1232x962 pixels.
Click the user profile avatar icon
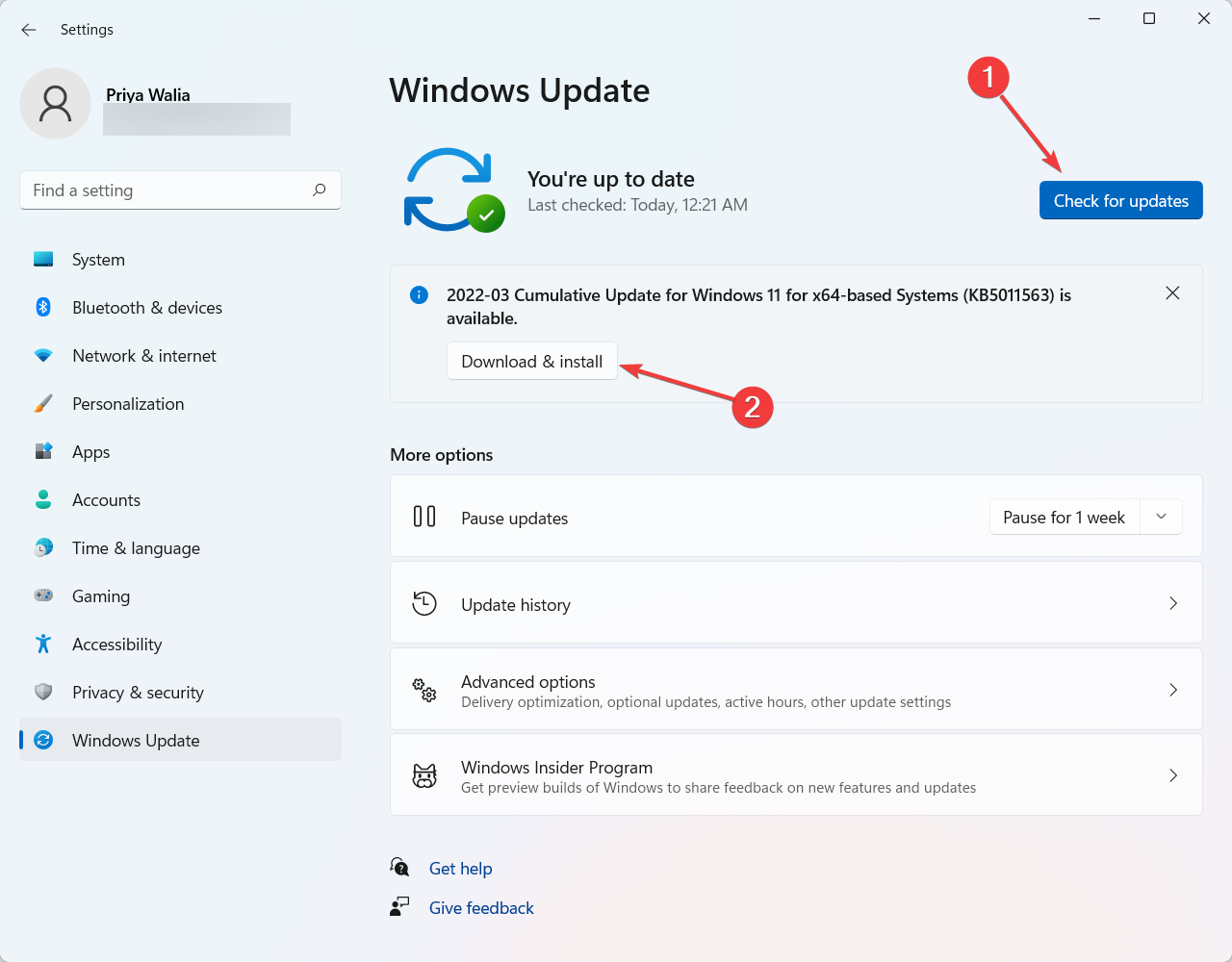[x=55, y=103]
